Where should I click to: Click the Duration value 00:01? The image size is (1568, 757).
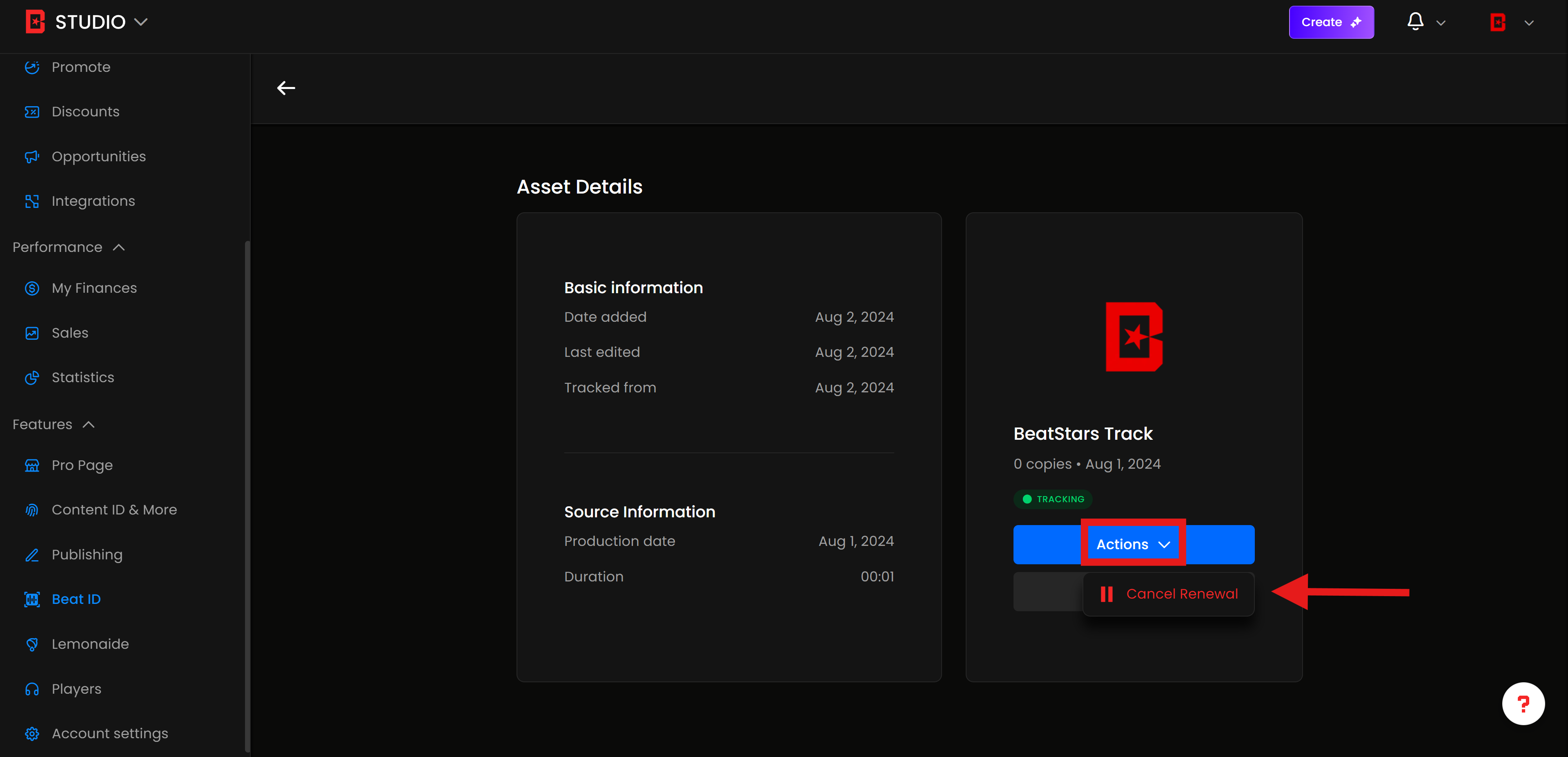coord(877,577)
